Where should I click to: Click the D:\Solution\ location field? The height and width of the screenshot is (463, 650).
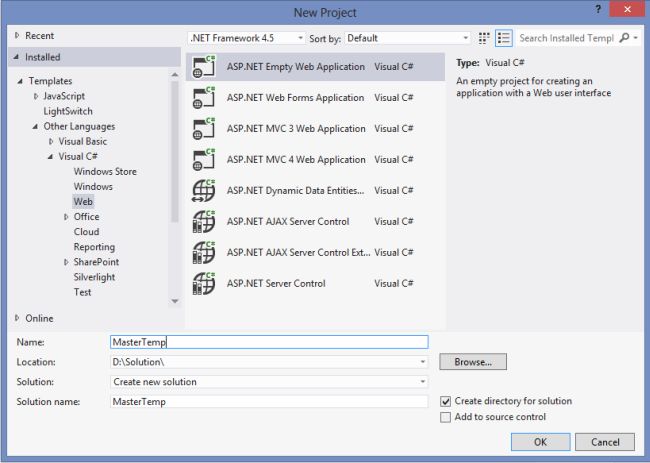(x=269, y=362)
